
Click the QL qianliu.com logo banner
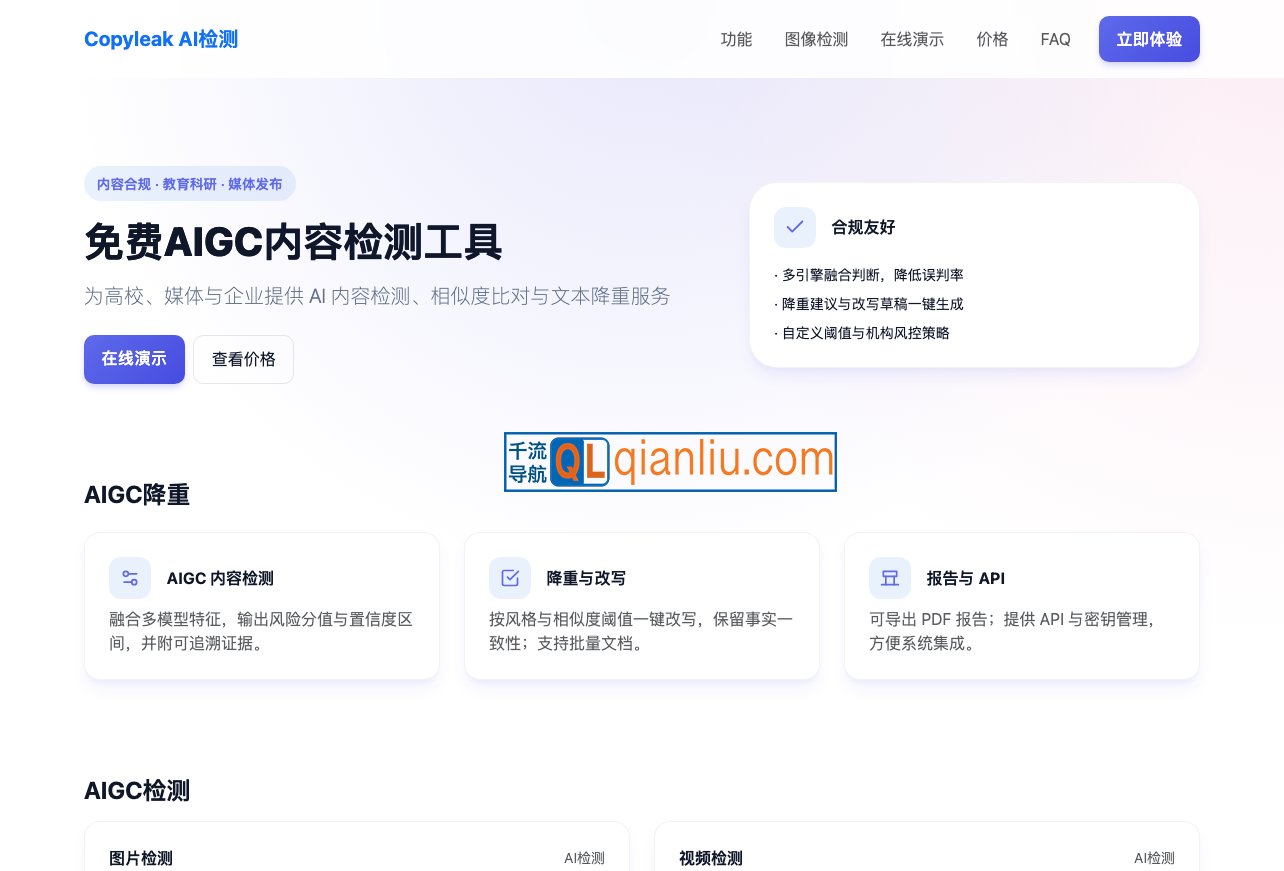pyautogui.click(x=670, y=462)
